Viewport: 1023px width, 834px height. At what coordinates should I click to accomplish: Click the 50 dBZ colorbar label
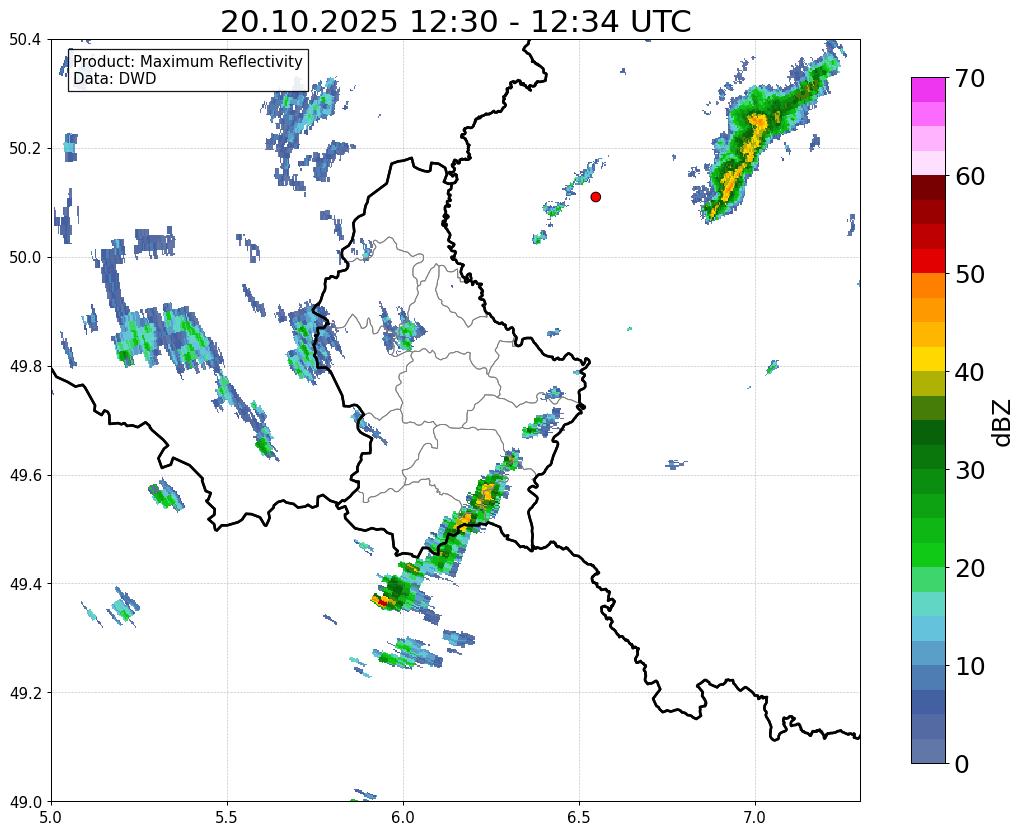coord(970,274)
